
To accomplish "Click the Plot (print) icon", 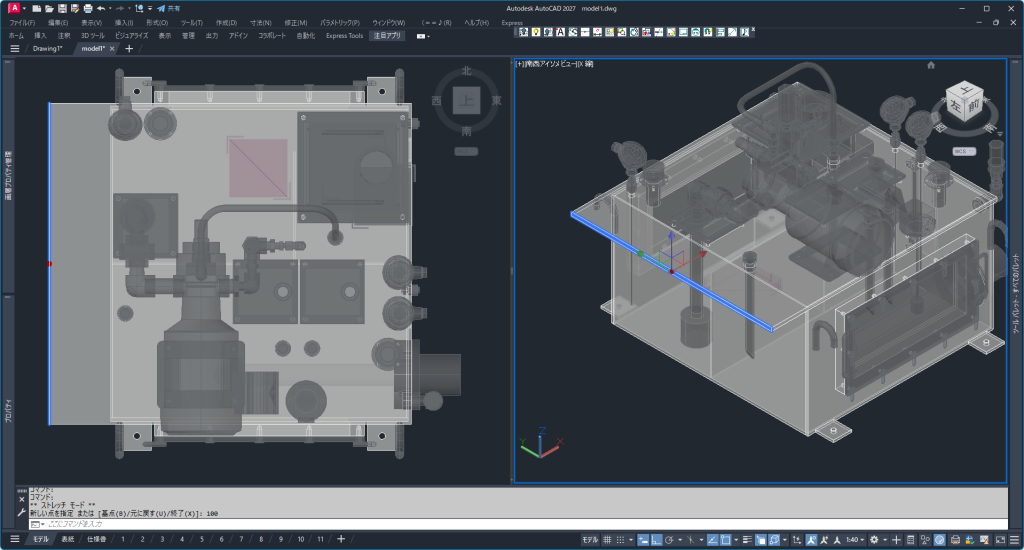I will [x=88, y=8].
